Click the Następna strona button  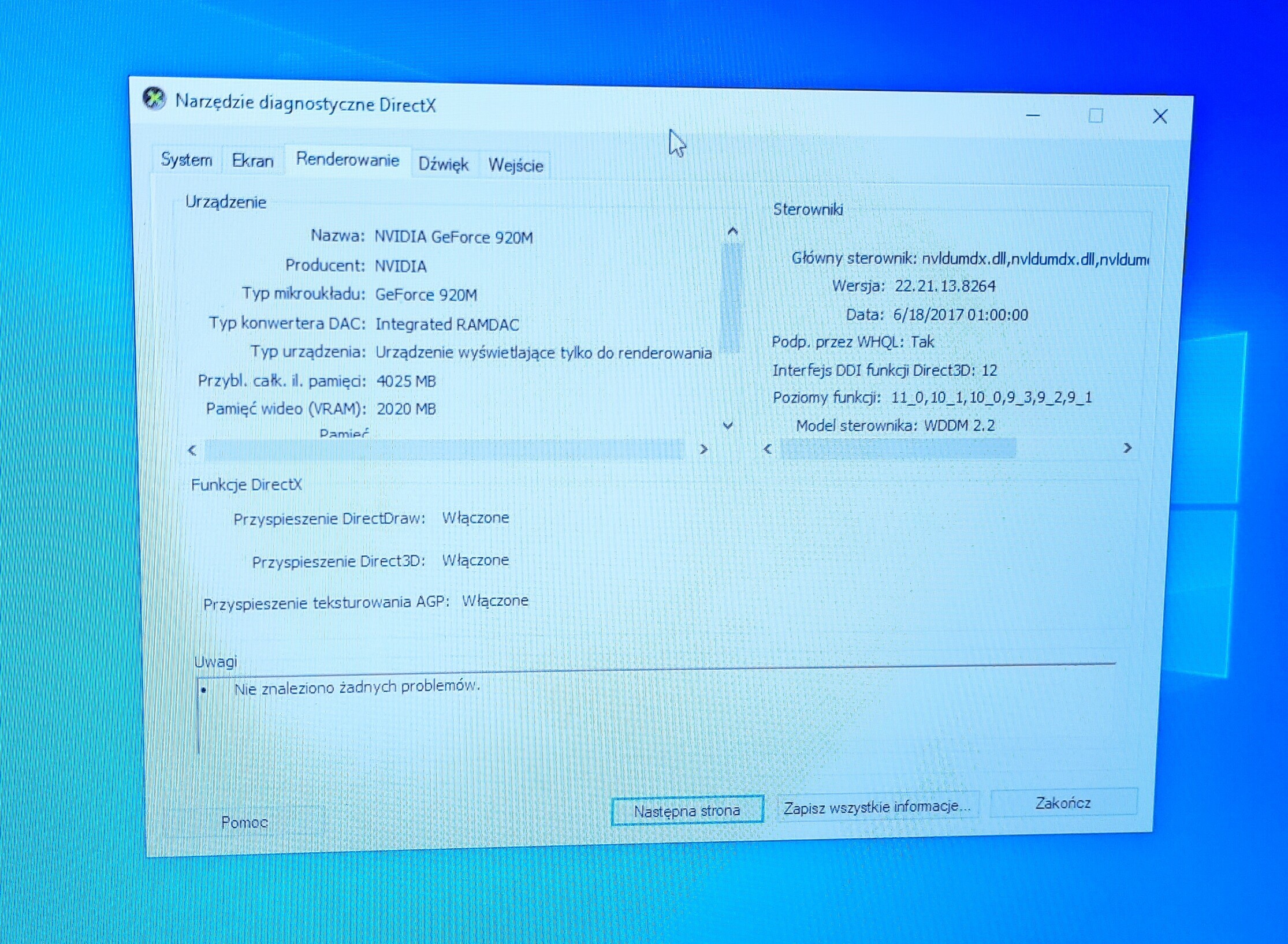(x=687, y=811)
